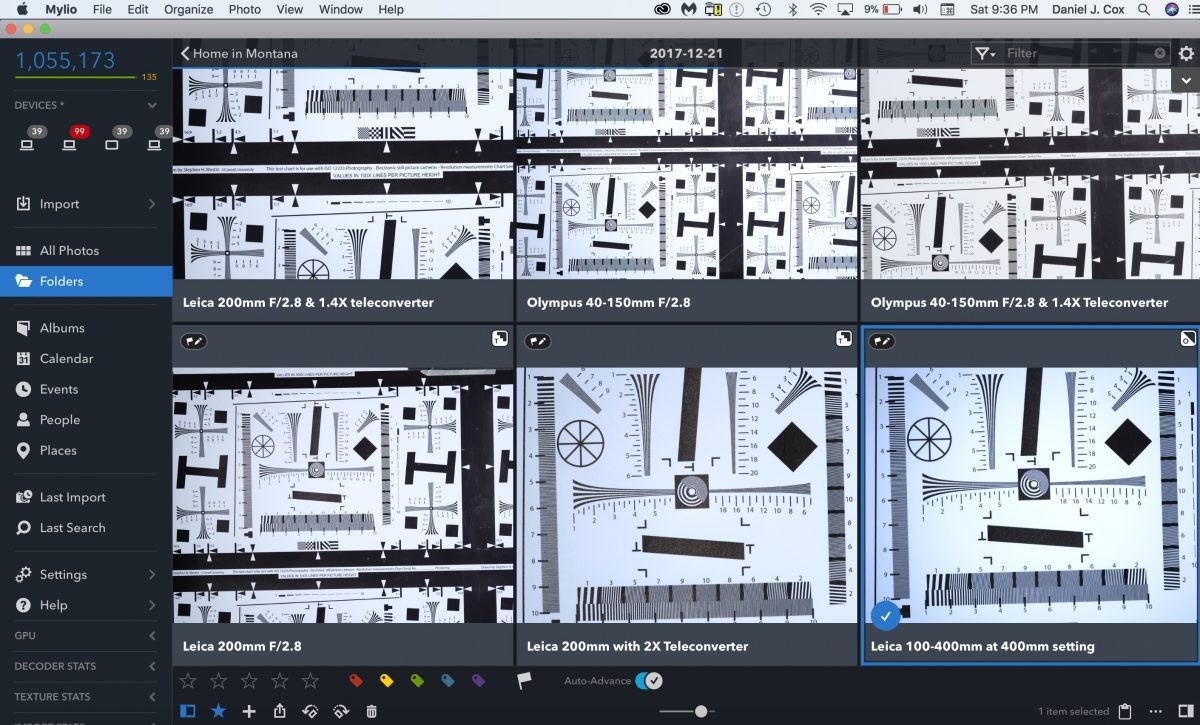The width and height of the screenshot is (1200, 725).
Task: Set rating to one star
Action: 187,681
